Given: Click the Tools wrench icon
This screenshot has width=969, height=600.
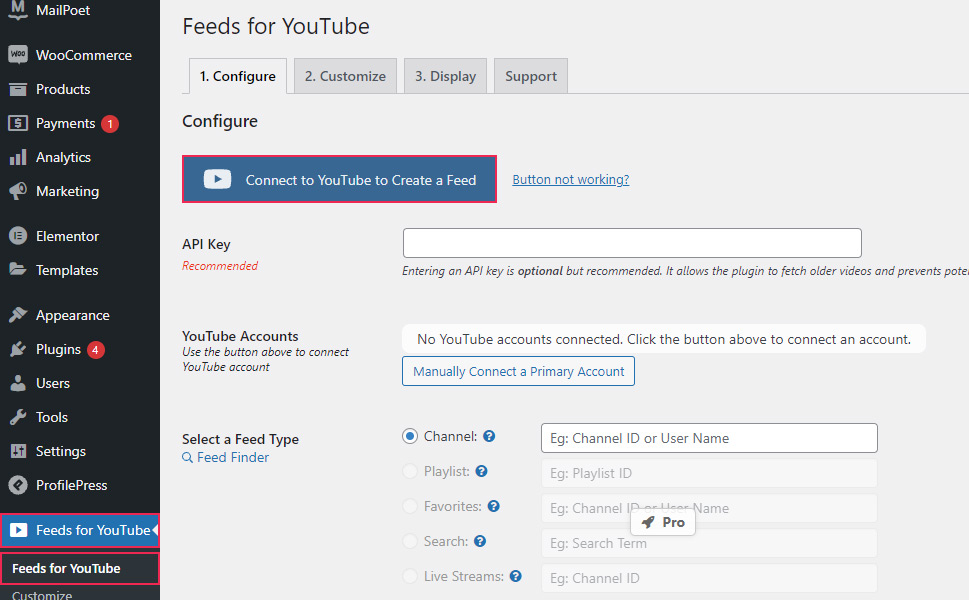Looking at the screenshot, I should click(x=18, y=417).
